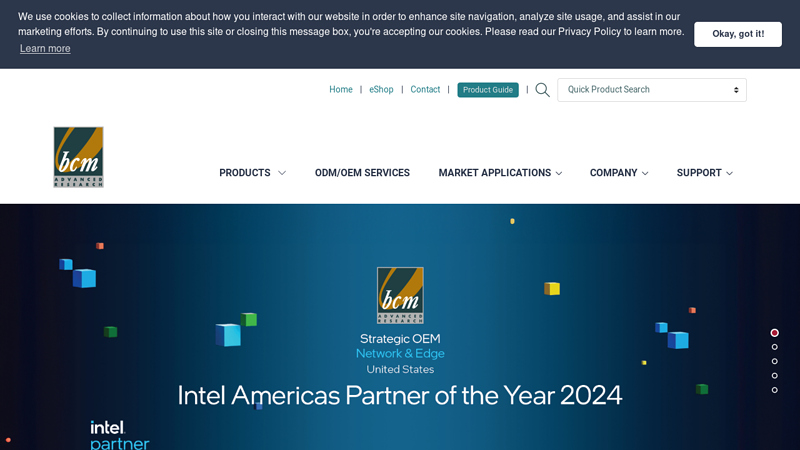Screen dimensions: 800x450
Task: Go to ODM/OEM SERVICES
Action: [362, 173]
